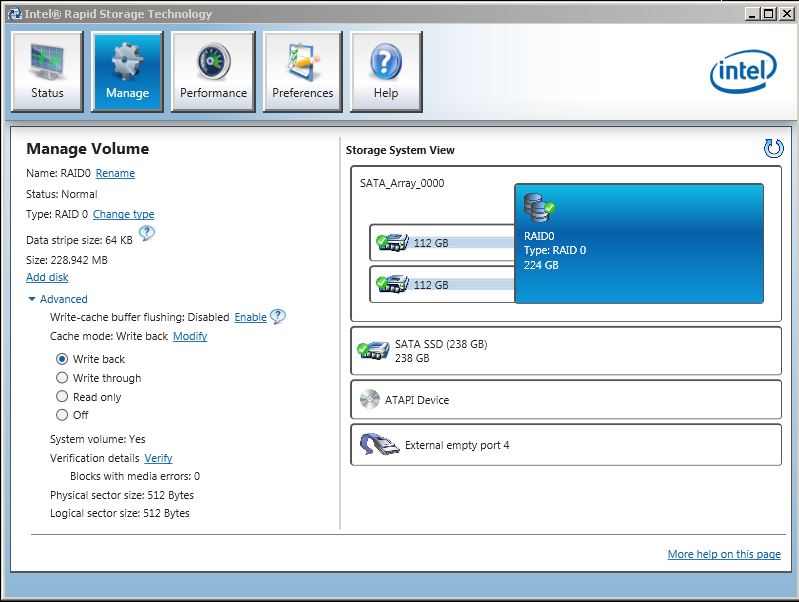
Task: Open More help on this page
Action: tap(724, 554)
